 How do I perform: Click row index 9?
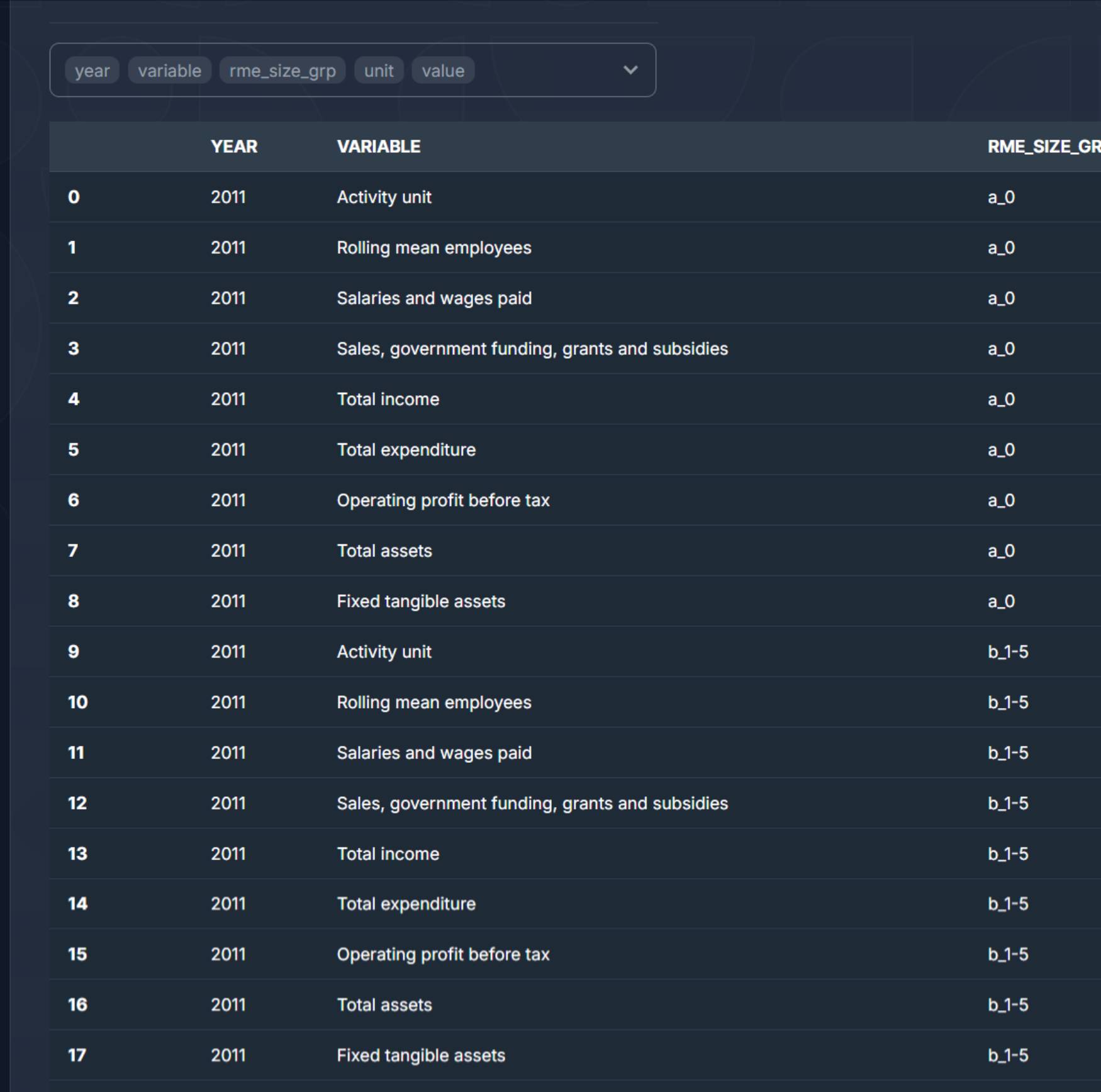(x=74, y=652)
